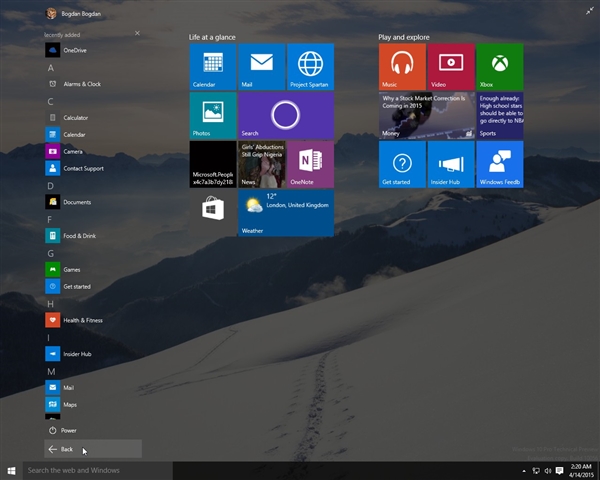Screen dimensions: 600x480
Task: Open the OneNote tile
Action: click(x=310, y=164)
